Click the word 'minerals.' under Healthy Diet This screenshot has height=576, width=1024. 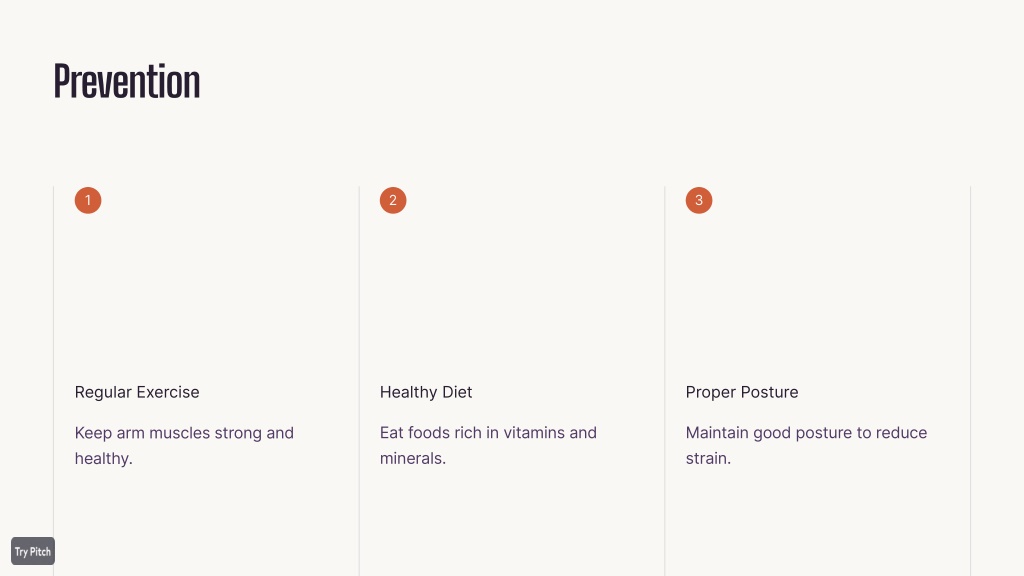pos(413,458)
